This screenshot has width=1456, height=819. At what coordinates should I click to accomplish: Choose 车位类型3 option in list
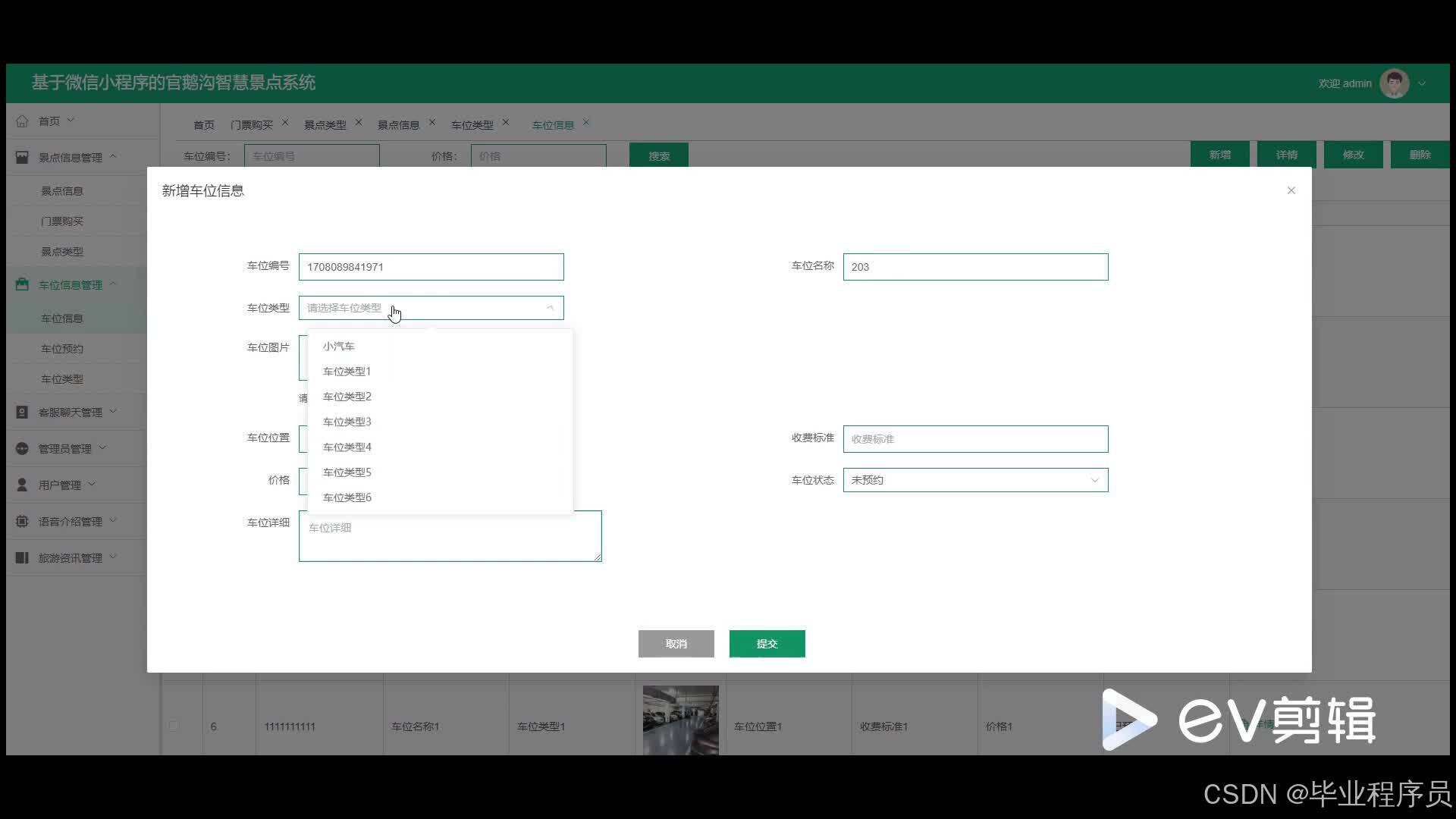[x=347, y=422]
